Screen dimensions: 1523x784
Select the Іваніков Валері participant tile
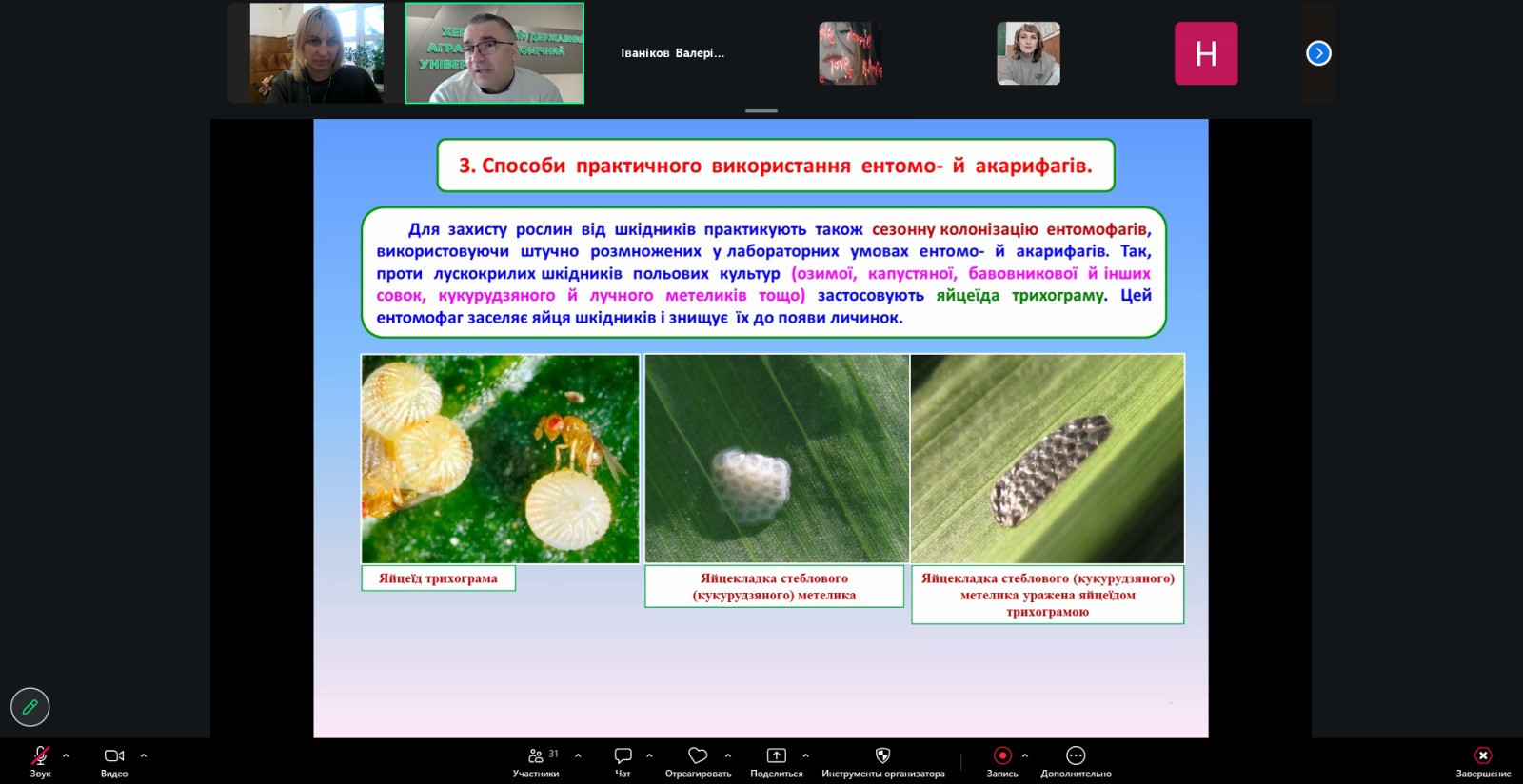(672, 53)
